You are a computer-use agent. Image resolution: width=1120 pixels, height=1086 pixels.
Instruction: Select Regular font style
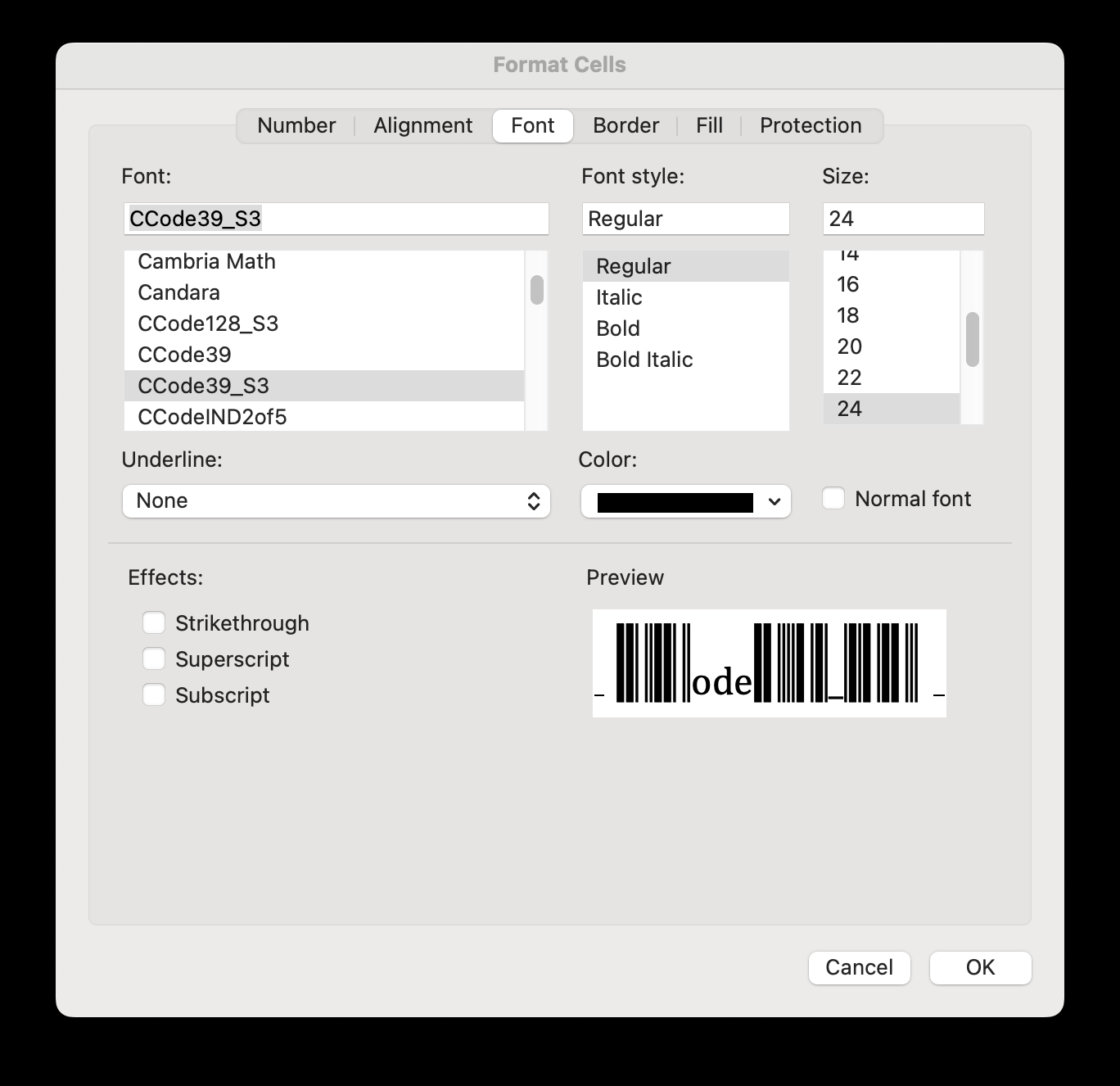click(x=685, y=266)
